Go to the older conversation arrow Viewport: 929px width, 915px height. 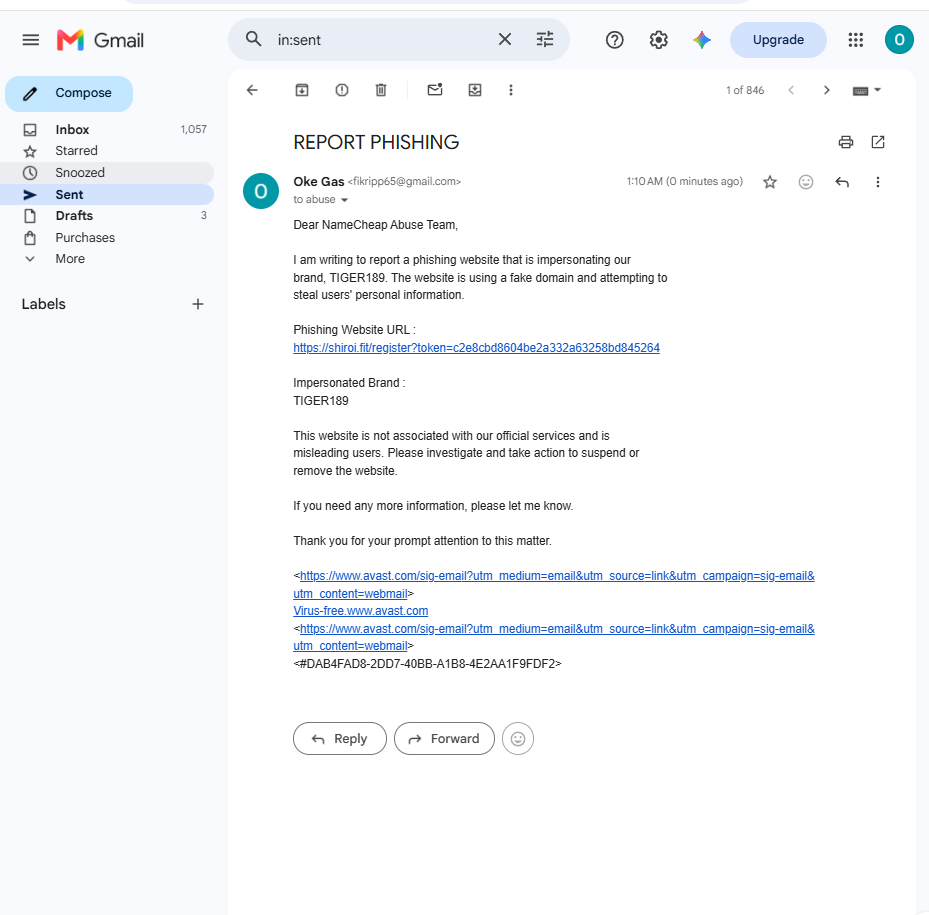(x=827, y=90)
